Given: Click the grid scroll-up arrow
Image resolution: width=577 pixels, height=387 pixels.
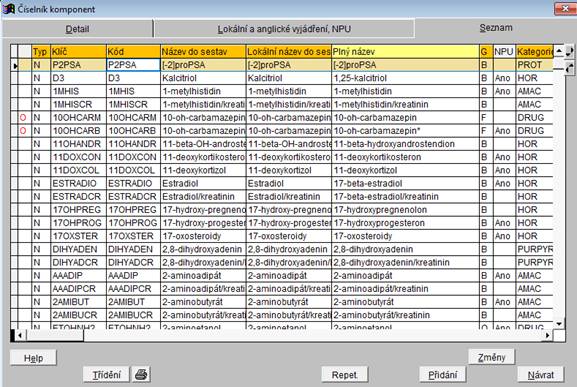Looking at the screenshot, I should coord(559,51).
